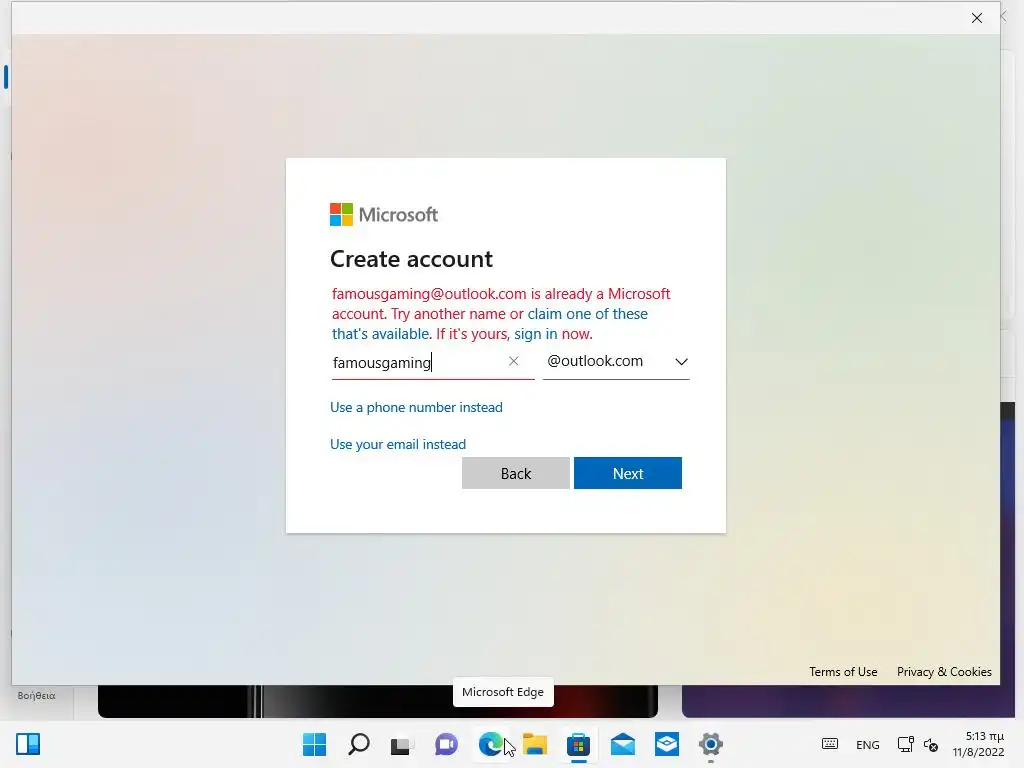Switch ENG input language
This screenshot has height=768, width=1024.
click(x=867, y=744)
